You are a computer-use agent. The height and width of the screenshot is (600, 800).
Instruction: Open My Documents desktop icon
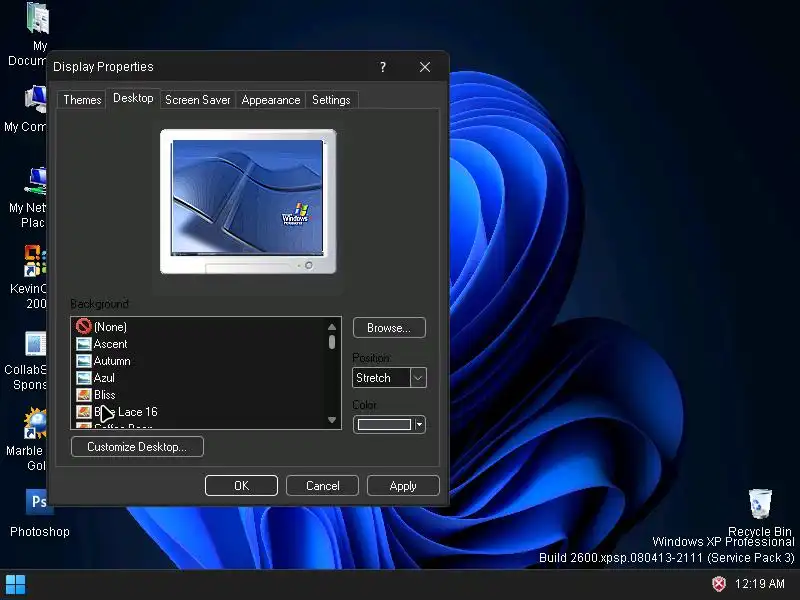[38, 18]
